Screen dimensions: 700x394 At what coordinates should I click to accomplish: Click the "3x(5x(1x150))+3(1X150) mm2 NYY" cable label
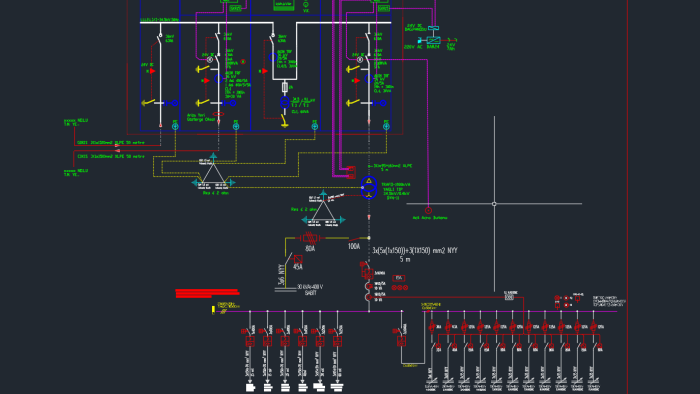click(x=415, y=251)
